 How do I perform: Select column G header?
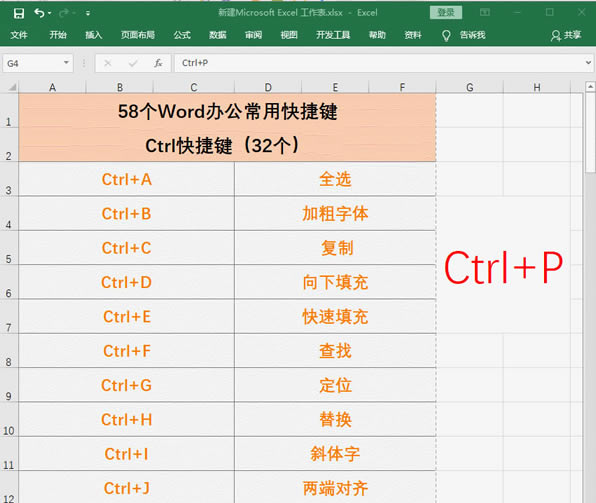[470, 87]
